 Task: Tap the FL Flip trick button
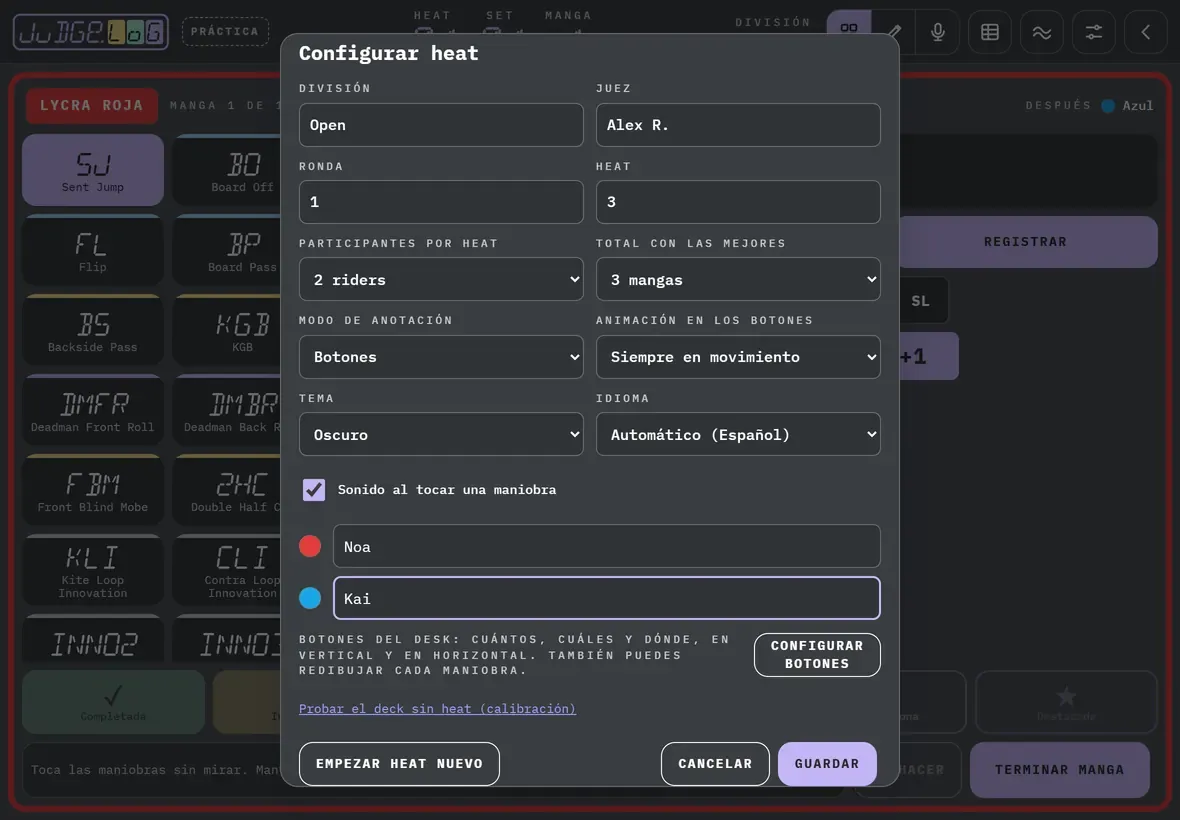[x=93, y=251]
